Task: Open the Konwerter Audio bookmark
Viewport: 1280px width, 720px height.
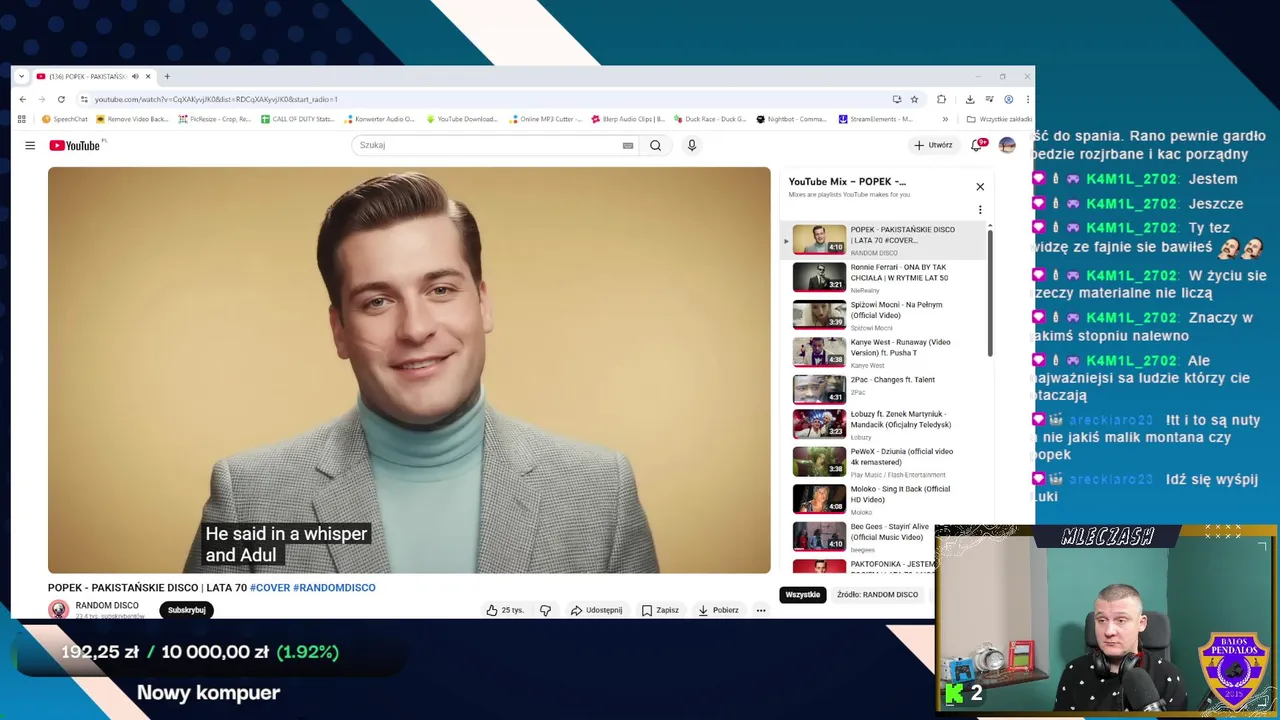Action: pos(379,119)
